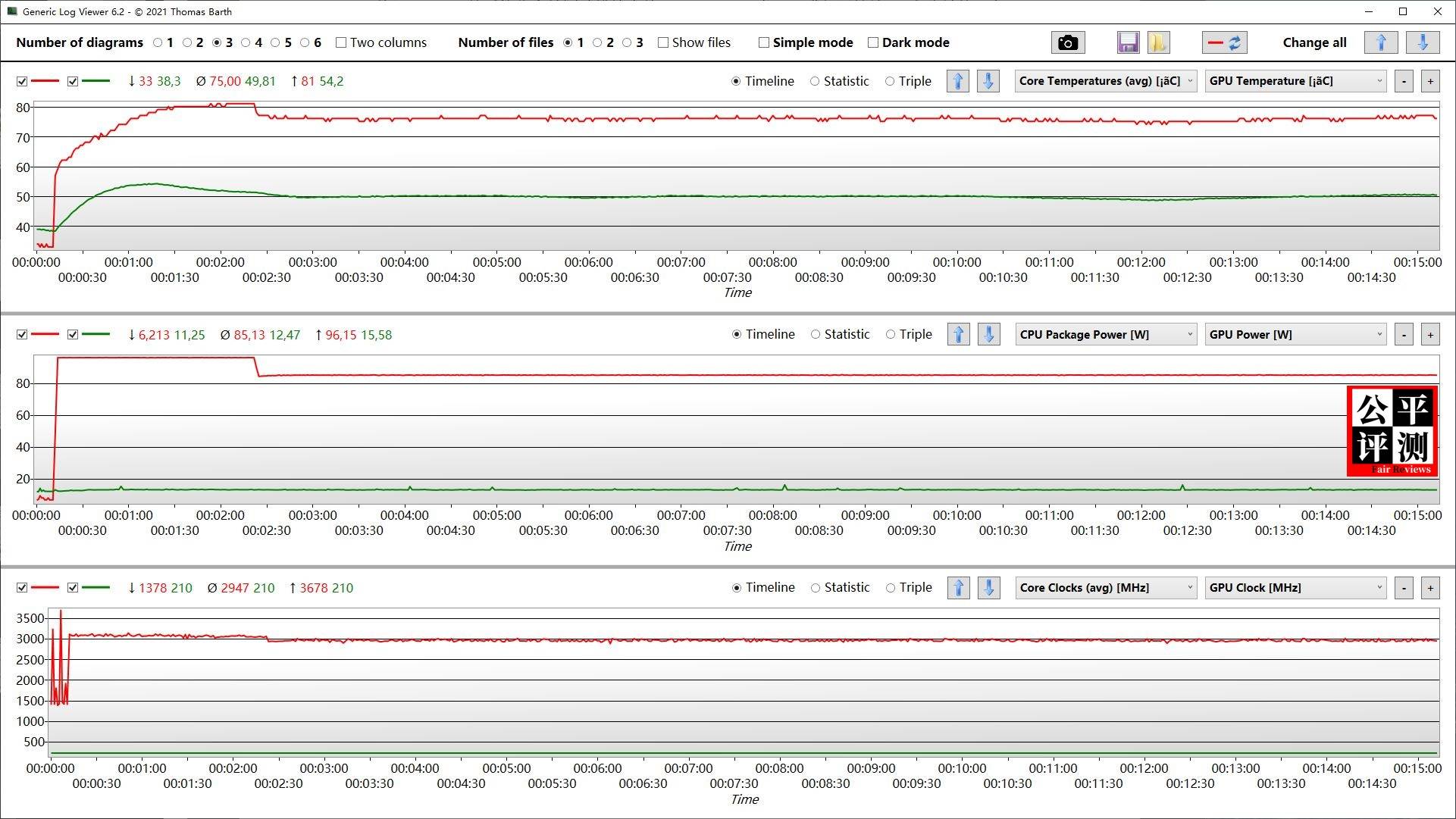Select 4 for number of diagrams
The image size is (1456, 819).
(x=246, y=42)
